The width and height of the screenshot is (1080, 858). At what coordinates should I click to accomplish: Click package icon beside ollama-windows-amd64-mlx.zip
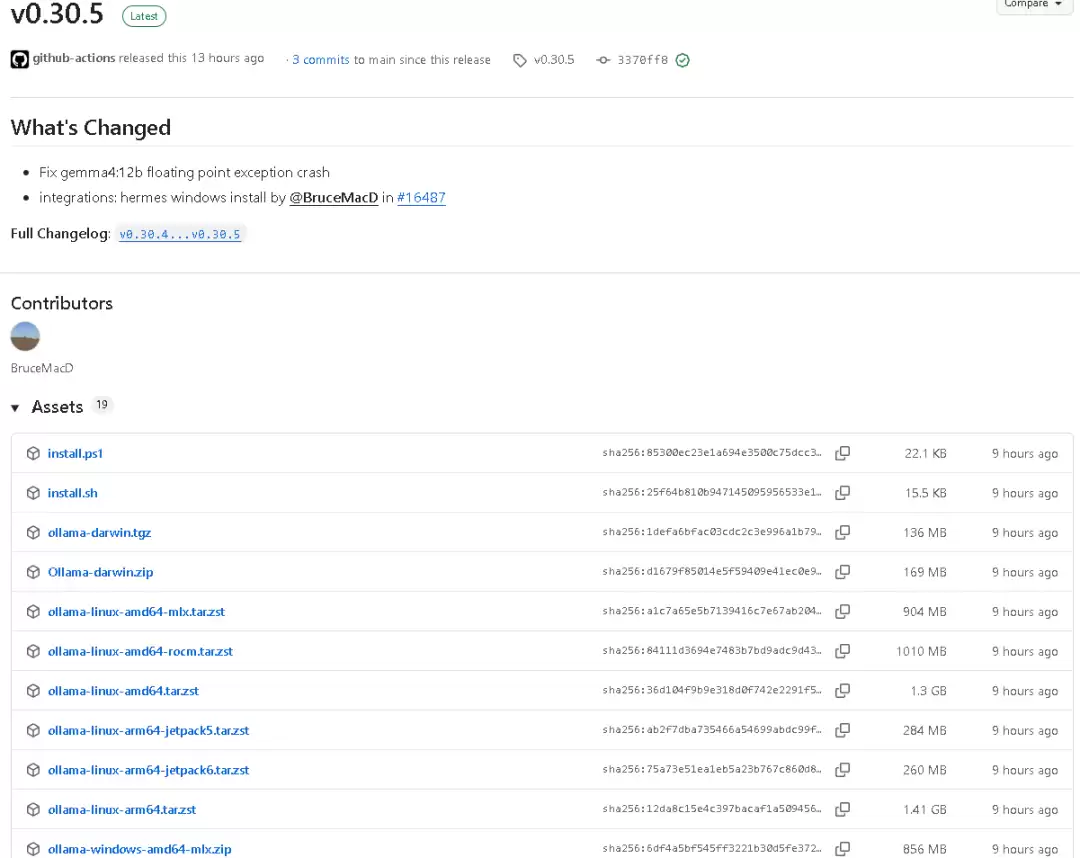pyautogui.click(x=33, y=849)
